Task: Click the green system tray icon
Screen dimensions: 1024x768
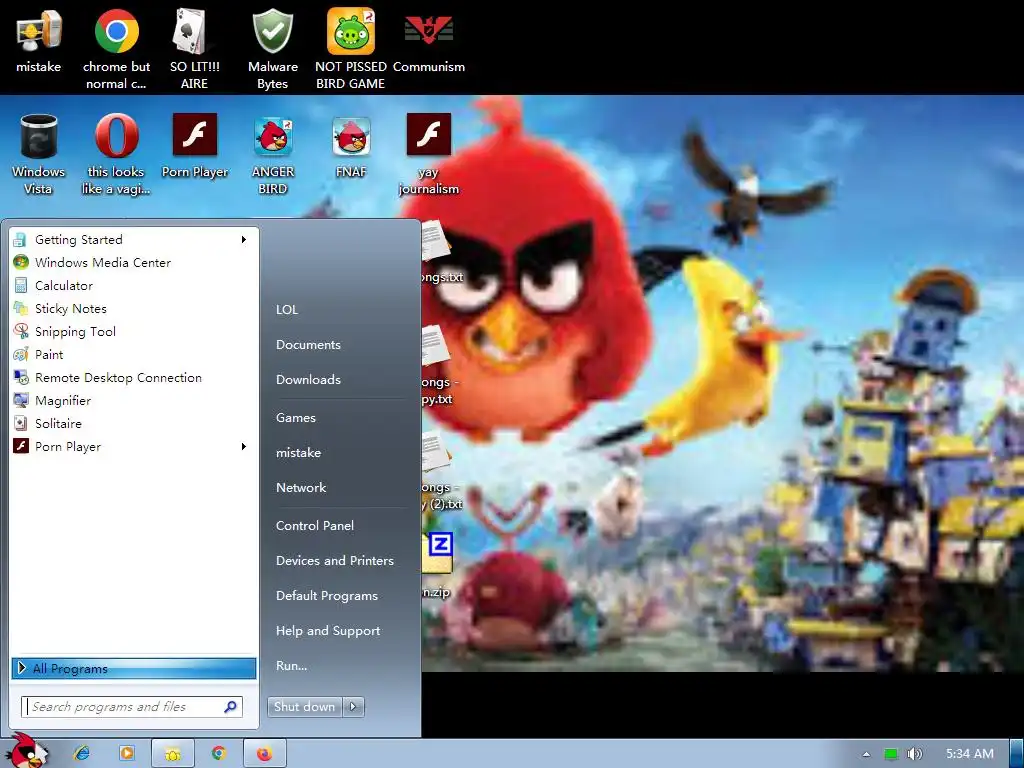Action: [891, 754]
